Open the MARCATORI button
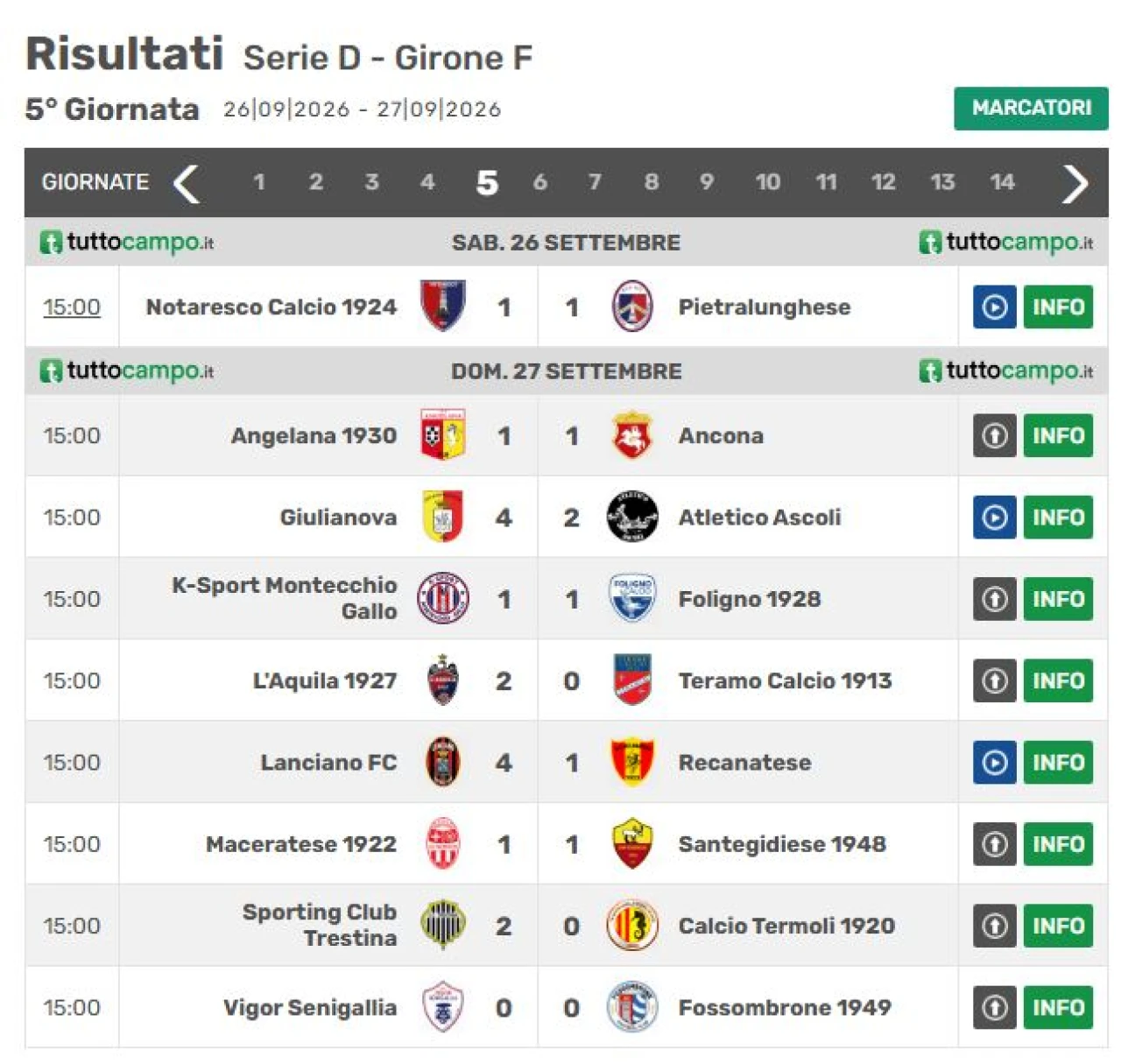Viewport: 1121px width, 1064px height. [x=1031, y=108]
